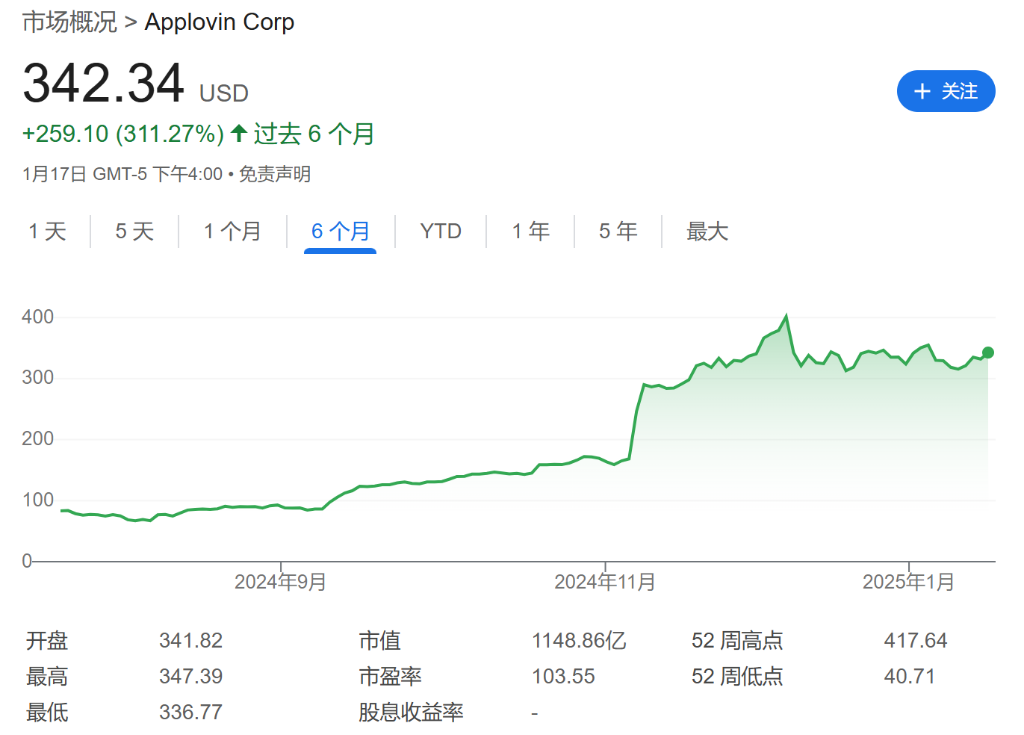Click the 市值 label
Screen dimensions: 1024x735
379,640
